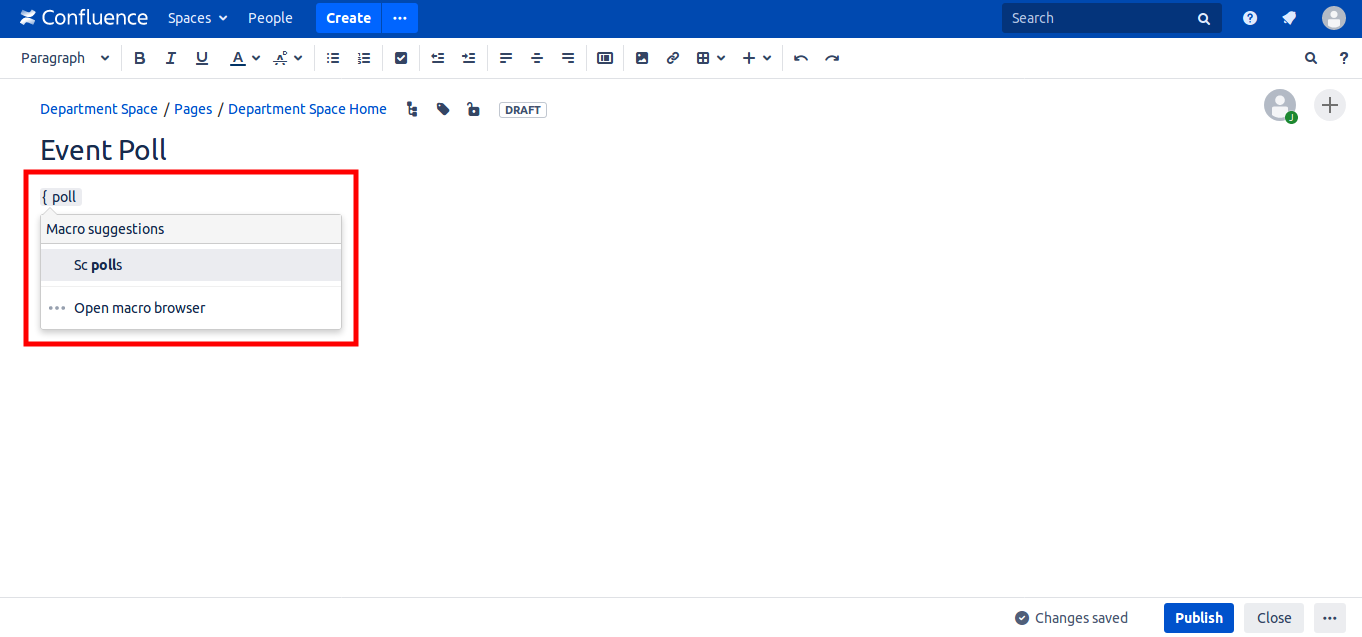1362x637 pixels.
Task: Insert a numbered list
Action: (364, 58)
